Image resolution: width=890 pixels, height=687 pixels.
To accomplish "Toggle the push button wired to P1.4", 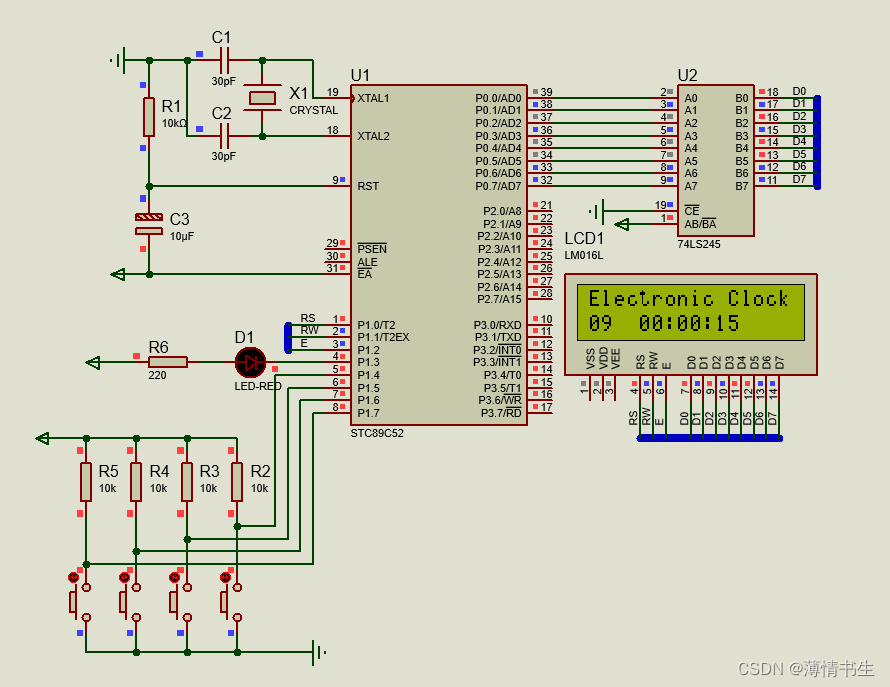I will tap(231, 602).
